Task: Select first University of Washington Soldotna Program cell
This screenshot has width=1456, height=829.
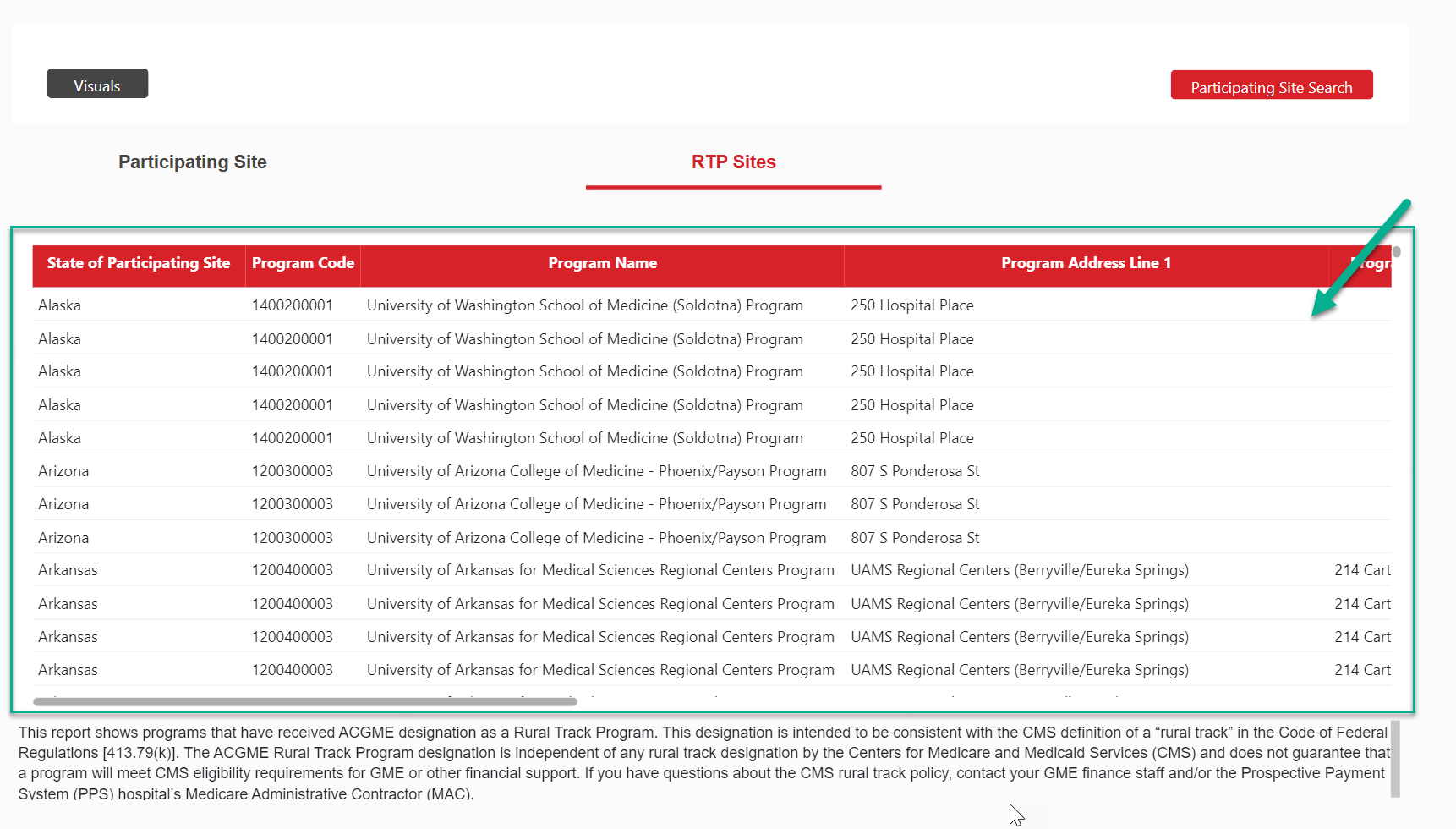Action: point(585,305)
